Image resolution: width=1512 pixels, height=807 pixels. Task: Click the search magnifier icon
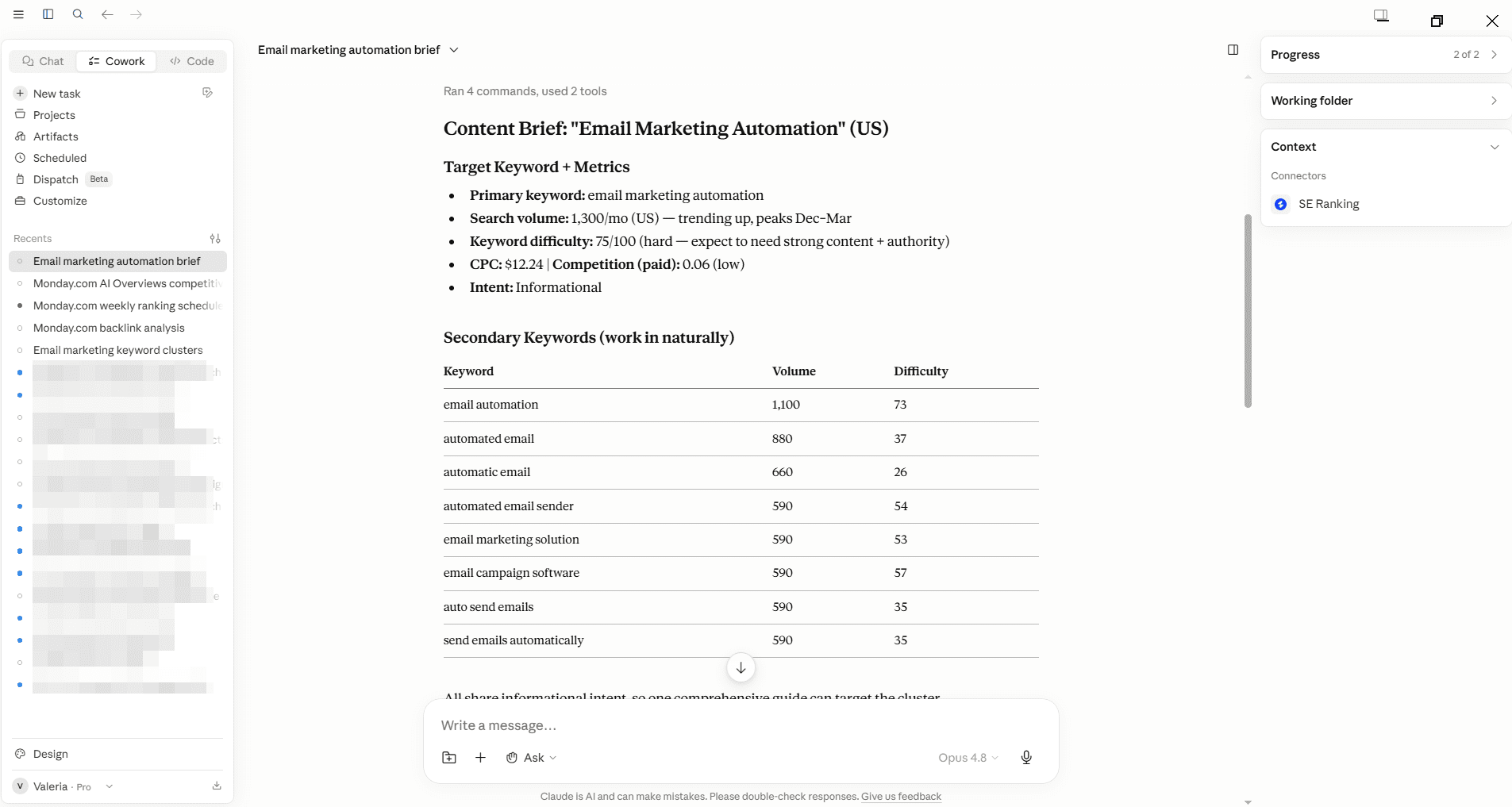[78, 14]
